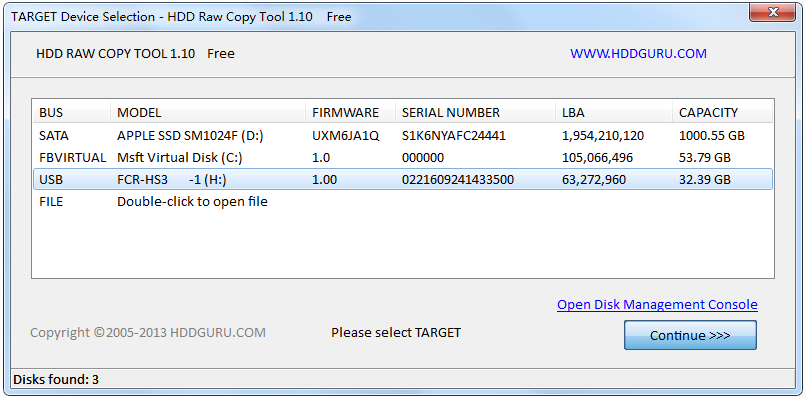Close the TARGET Device Selection window
This screenshot has height=398, width=806.
point(773,12)
